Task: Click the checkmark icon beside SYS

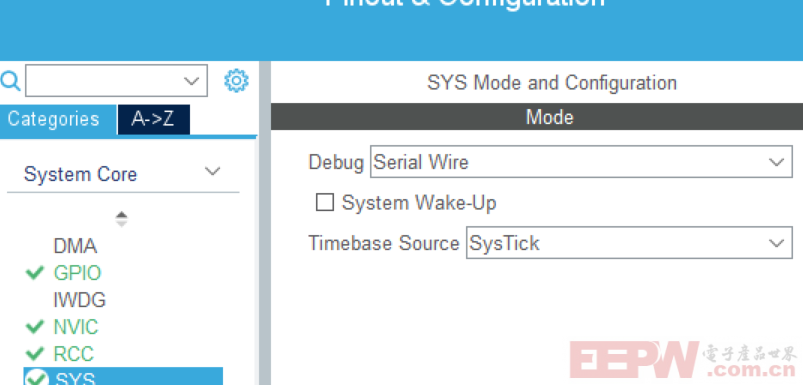Action: (x=36, y=378)
